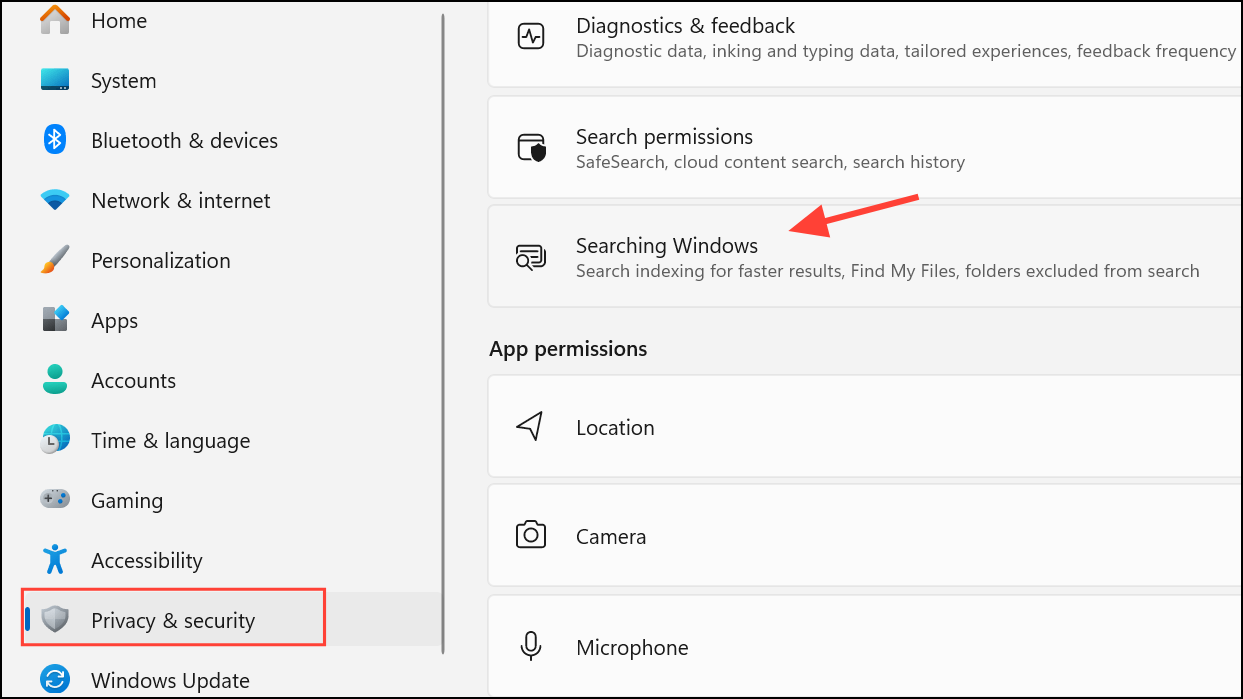Select the System icon in the sidebar
1243x699 pixels.
(54, 80)
